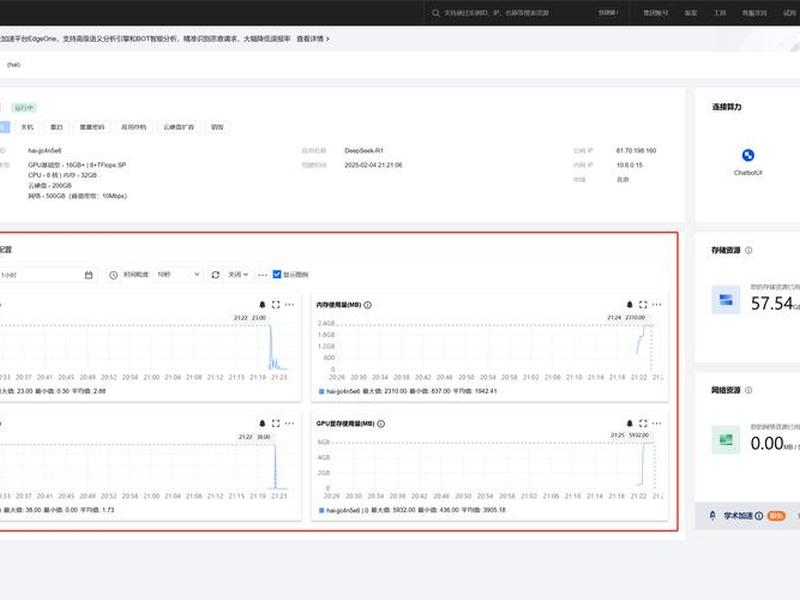Click the alarm bell on 内存使用量 chart

pos(630,305)
